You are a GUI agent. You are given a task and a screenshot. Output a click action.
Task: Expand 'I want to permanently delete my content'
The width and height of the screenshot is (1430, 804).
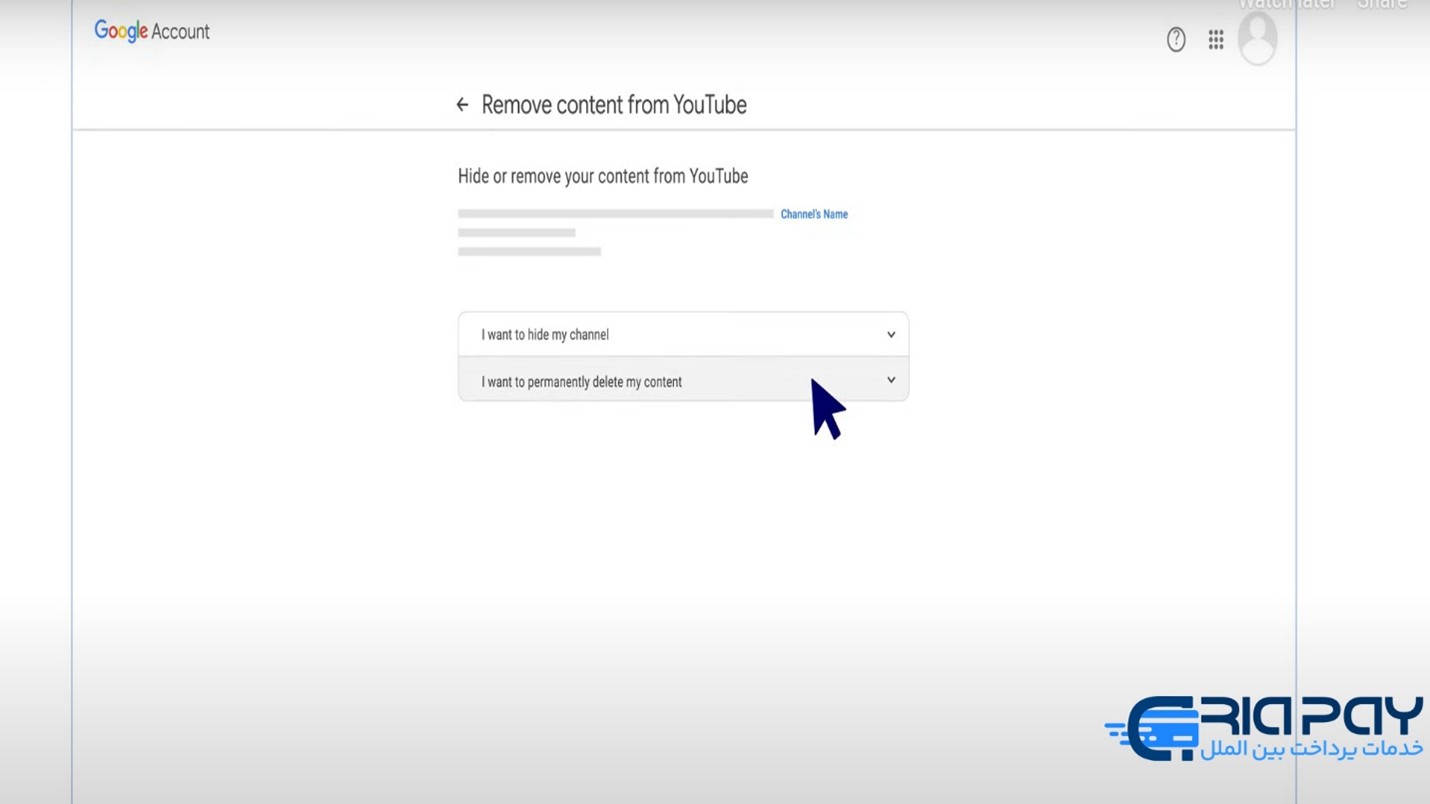[x=683, y=380]
